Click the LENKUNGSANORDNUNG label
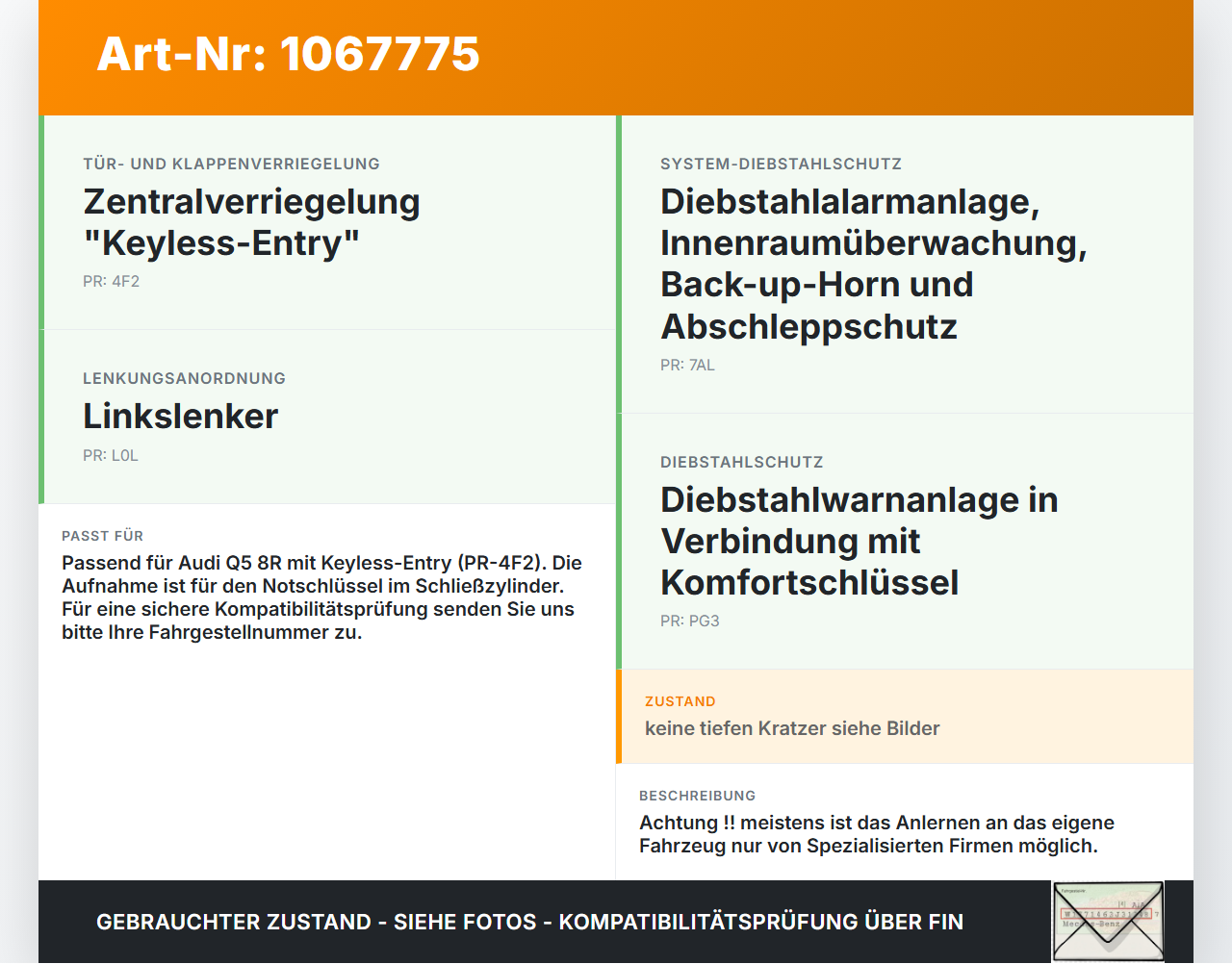Screen dimensions: 1232x964 tap(184, 378)
